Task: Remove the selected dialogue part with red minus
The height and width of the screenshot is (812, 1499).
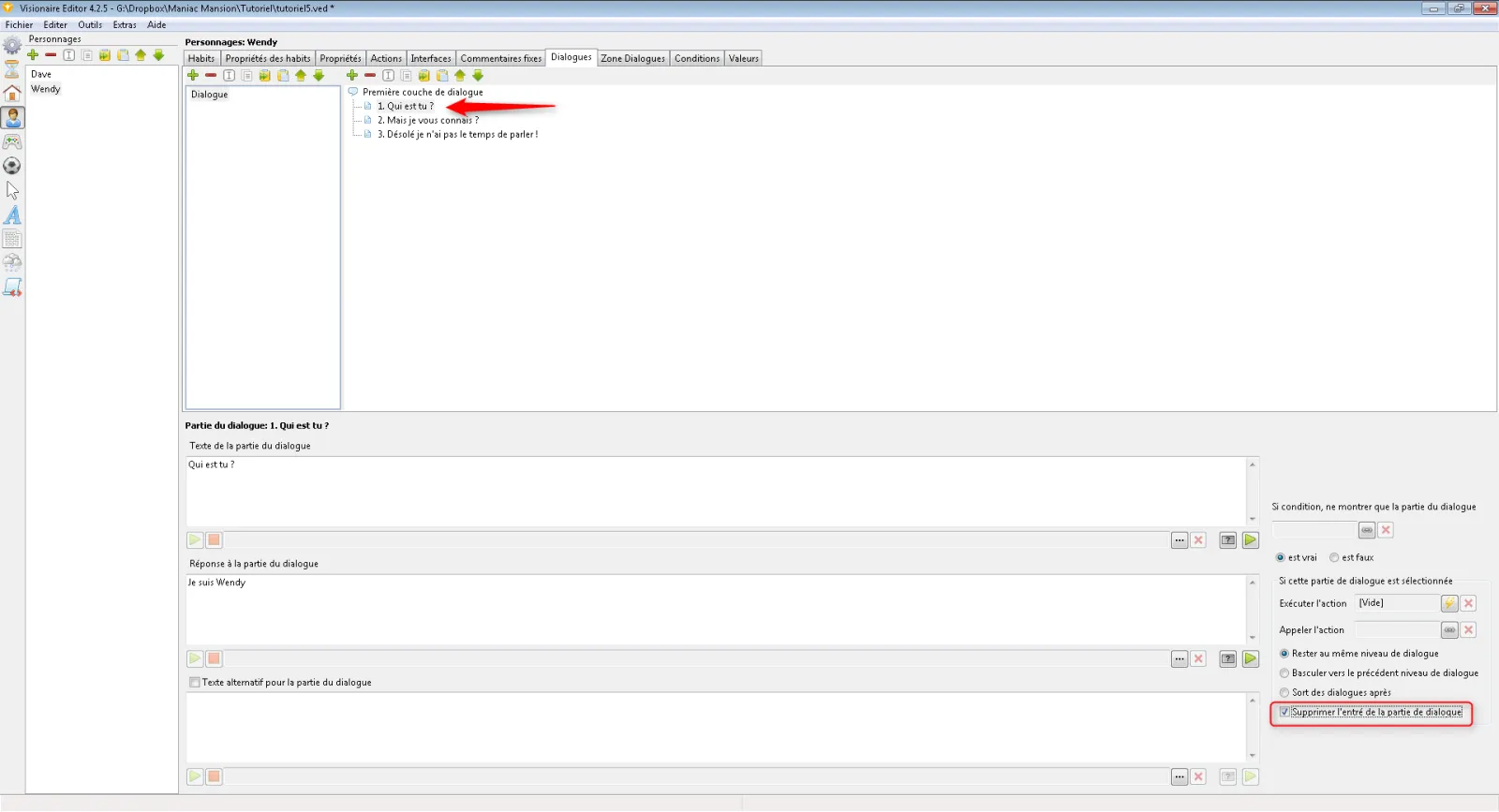Action: pos(370,76)
